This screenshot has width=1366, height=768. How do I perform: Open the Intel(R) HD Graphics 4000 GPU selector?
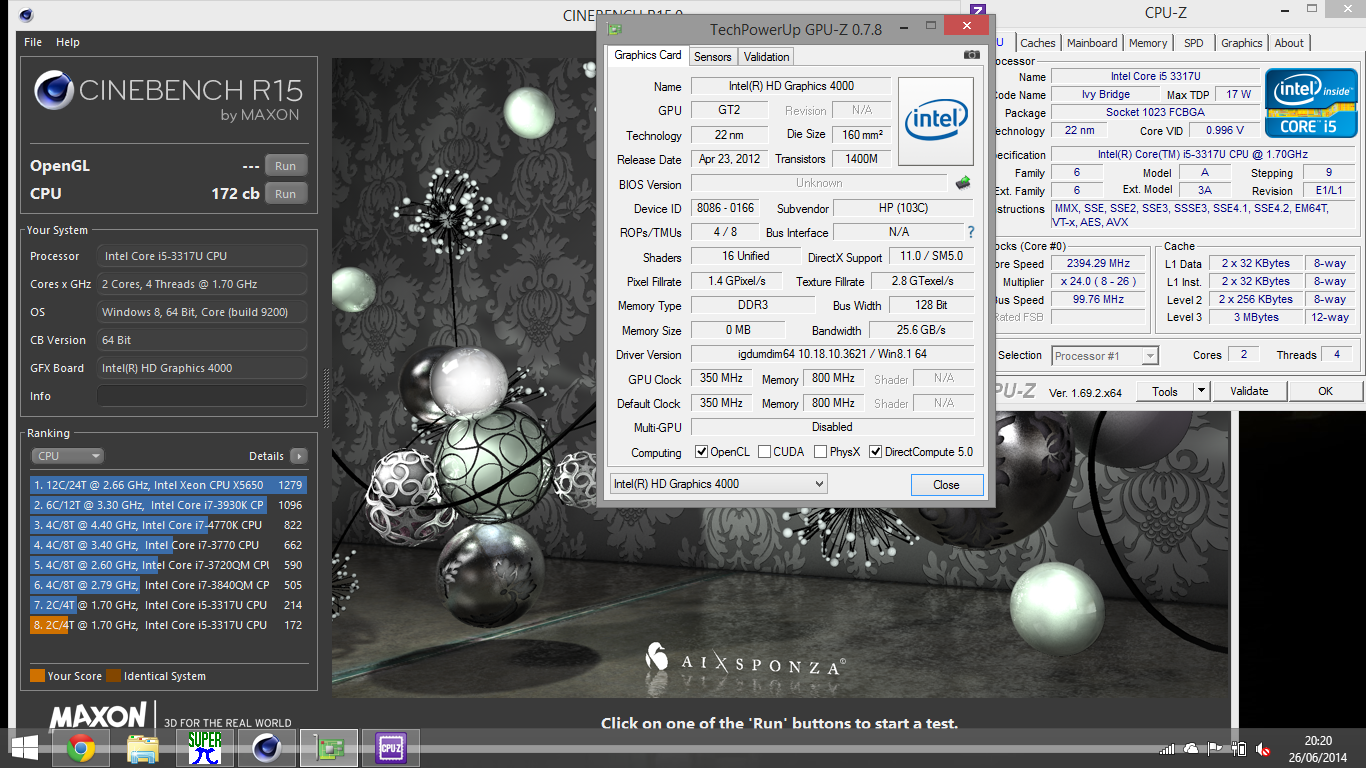717,484
